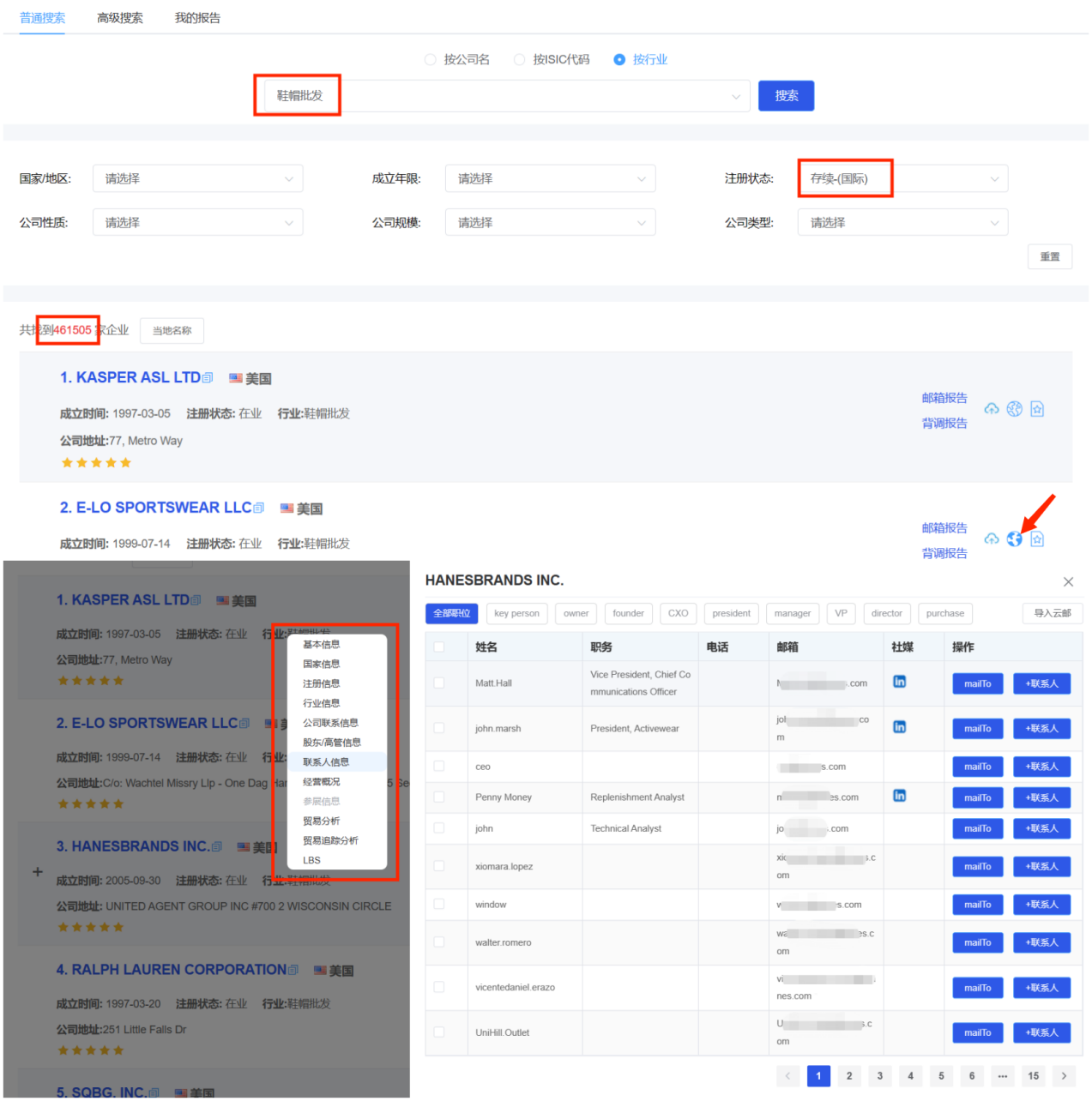Select 股东/高管信息 in the context menu
1092x1101 pixels.
[x=337, y=743]
